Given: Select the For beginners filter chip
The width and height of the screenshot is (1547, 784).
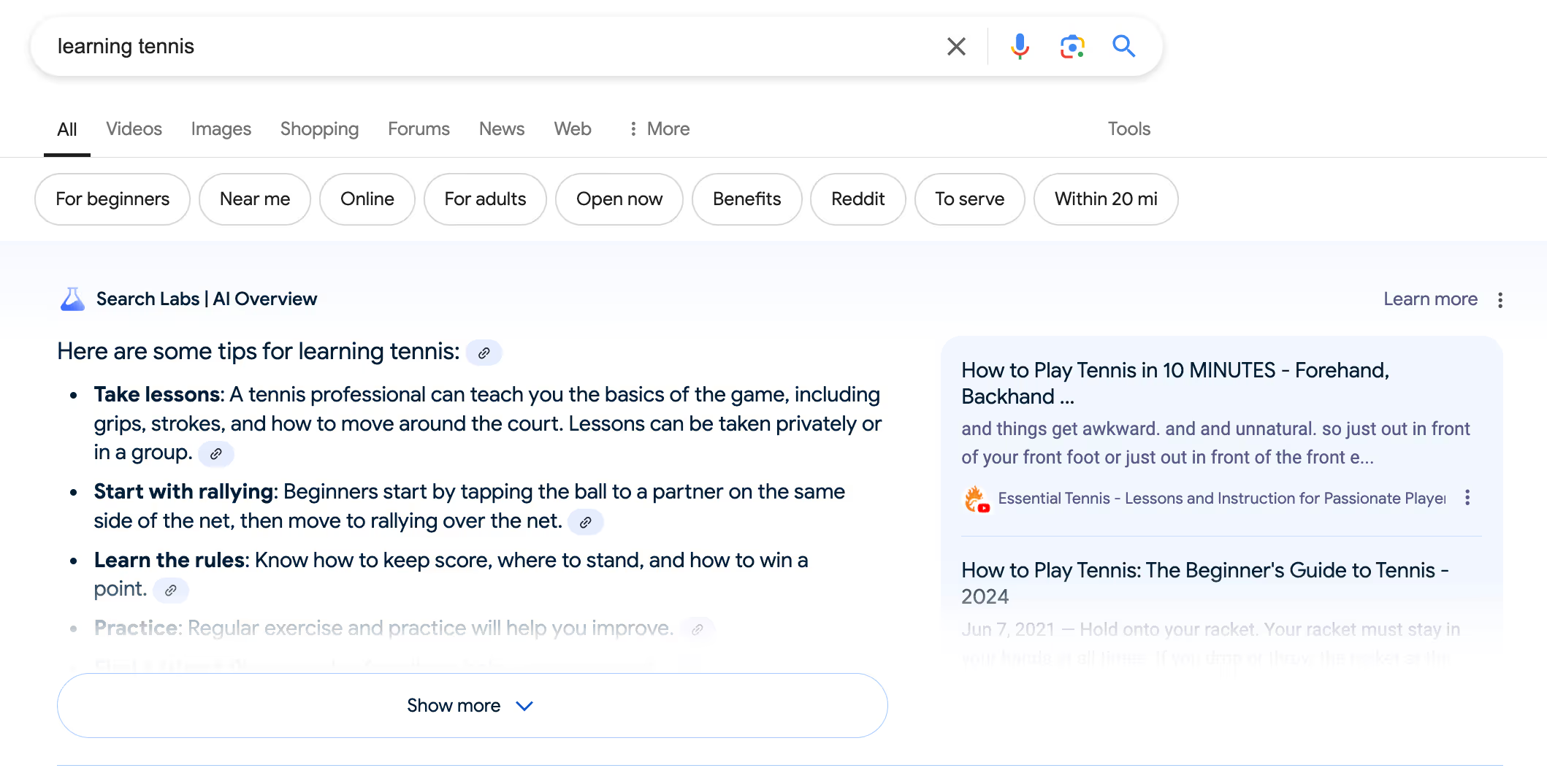Looking at the screenshot, I should [112, 199].
